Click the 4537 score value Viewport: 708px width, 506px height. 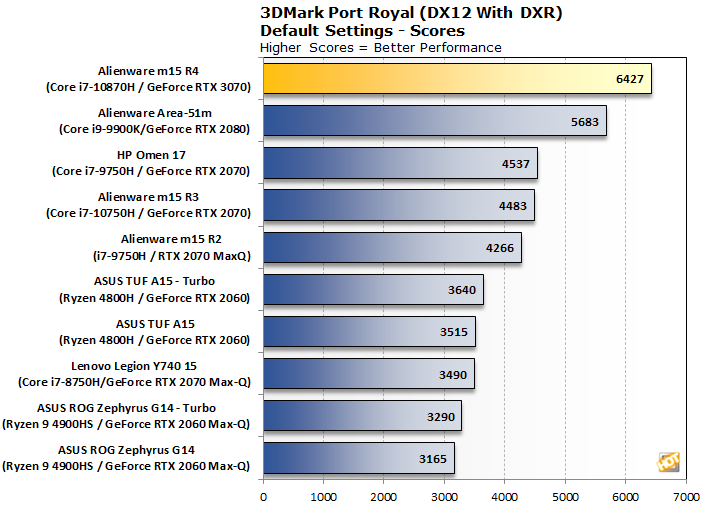(x=515, y=164)
